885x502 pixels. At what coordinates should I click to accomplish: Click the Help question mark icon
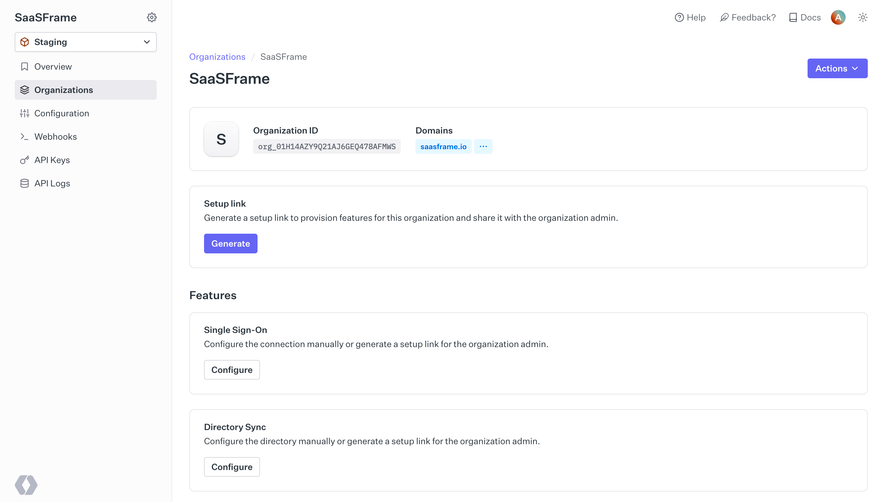click(679, 18)
